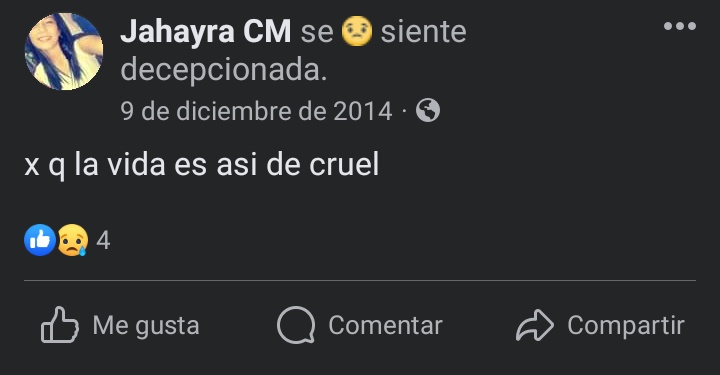Click the Jahayra CM name link
The width and height of the screenshot is (720, 375).
click(x=206, y=31)
